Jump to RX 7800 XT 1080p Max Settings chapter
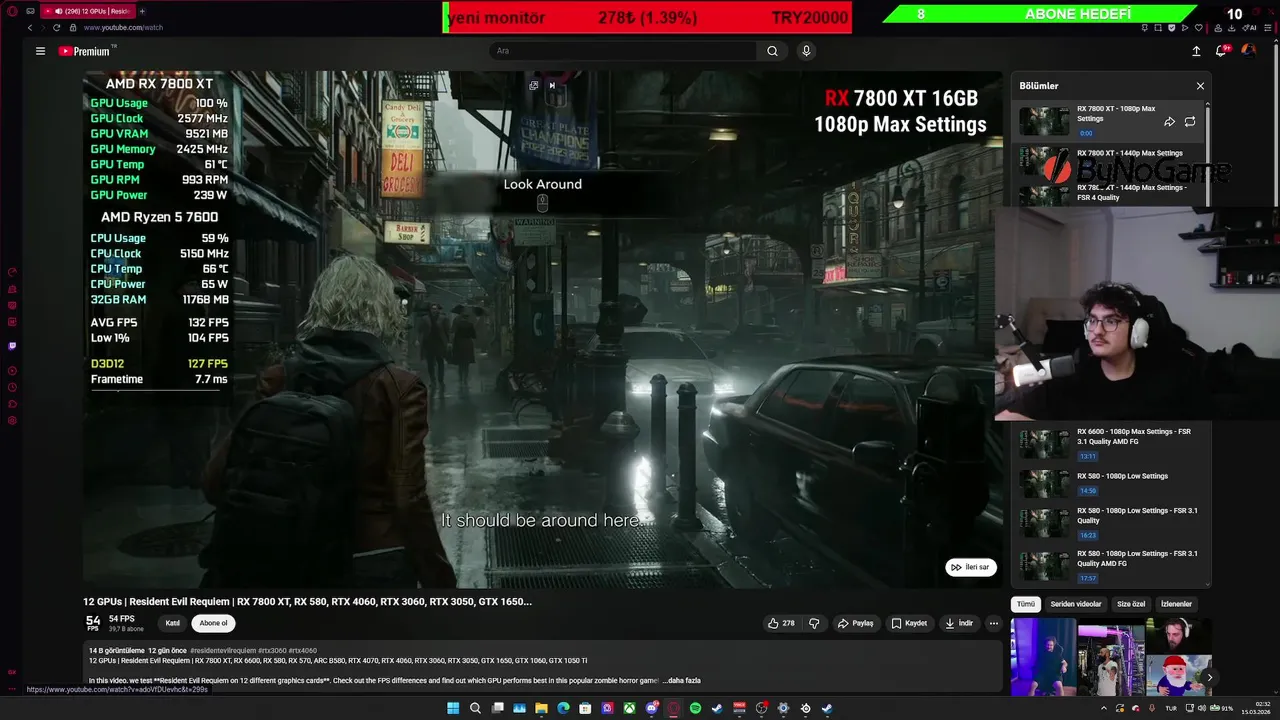The width and height of the screenshot is (1280, 720). [x=1109, y=120]
